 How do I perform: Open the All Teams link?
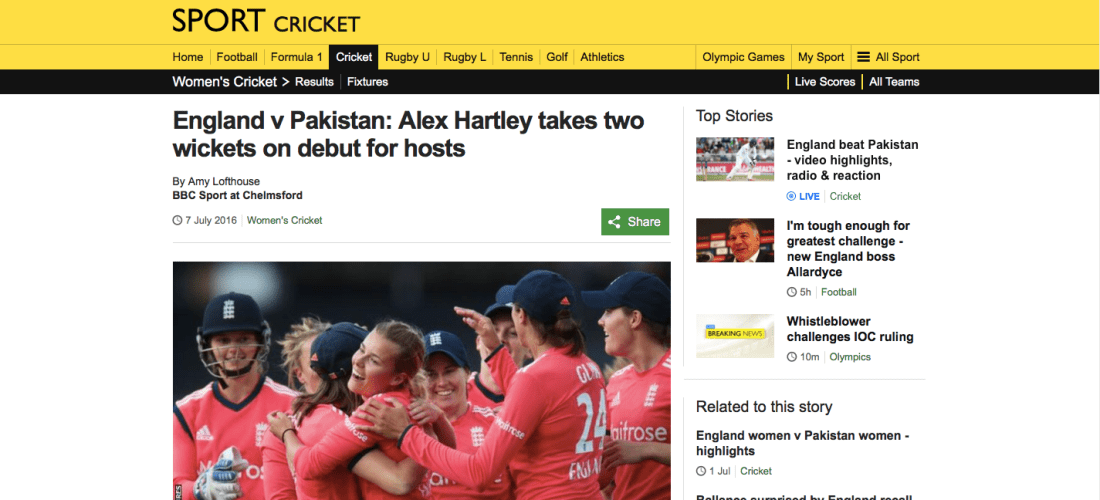pos(894,82)
